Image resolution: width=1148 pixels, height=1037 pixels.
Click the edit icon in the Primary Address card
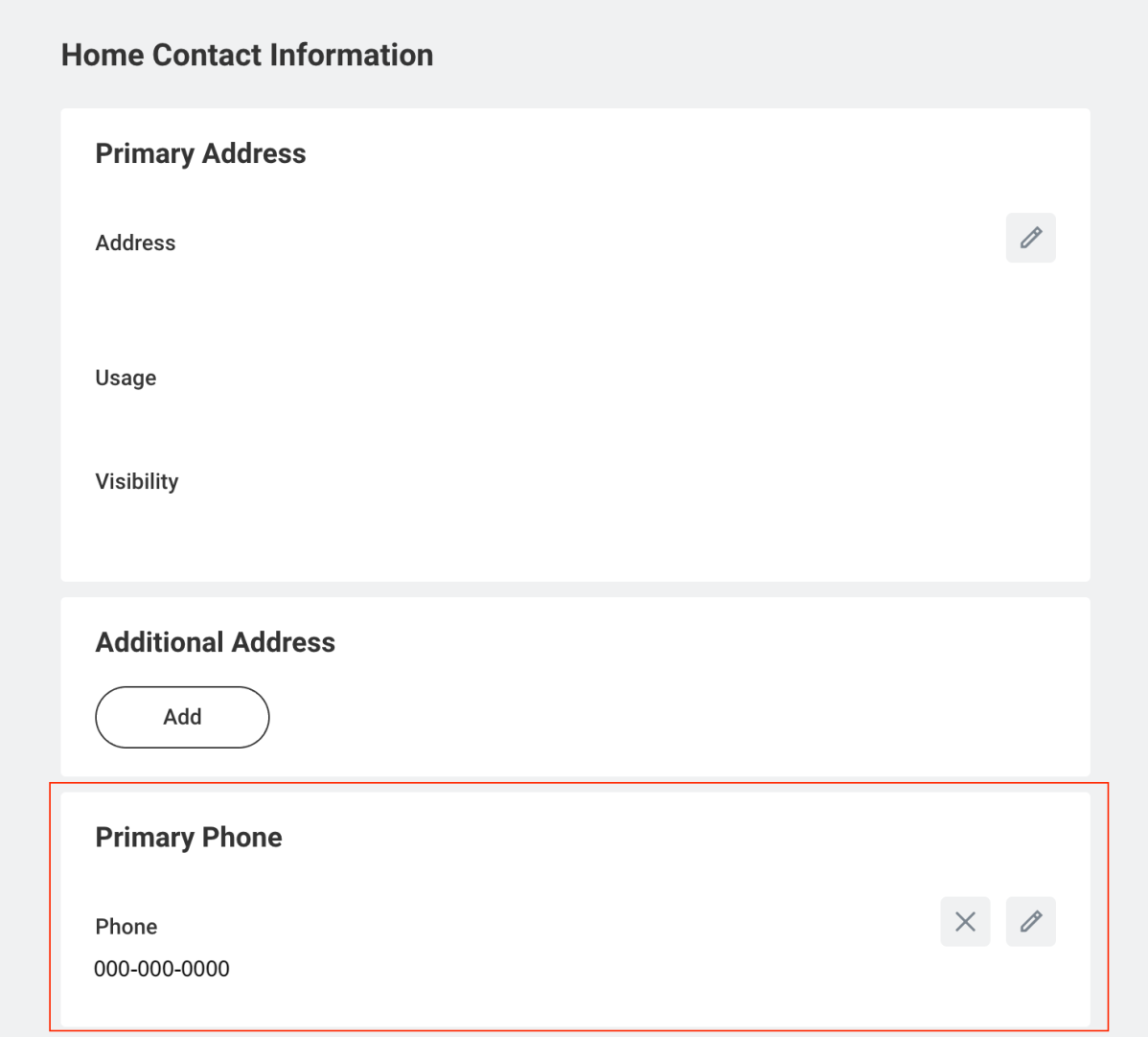coord(1030,238)
